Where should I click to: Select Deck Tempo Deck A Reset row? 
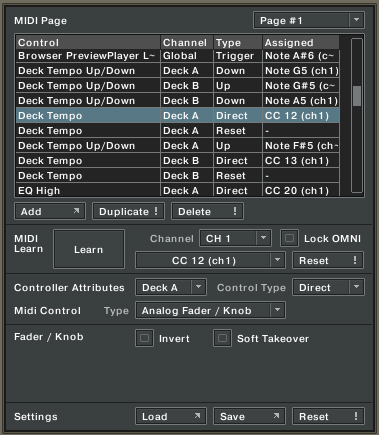[x=178, y=130]
